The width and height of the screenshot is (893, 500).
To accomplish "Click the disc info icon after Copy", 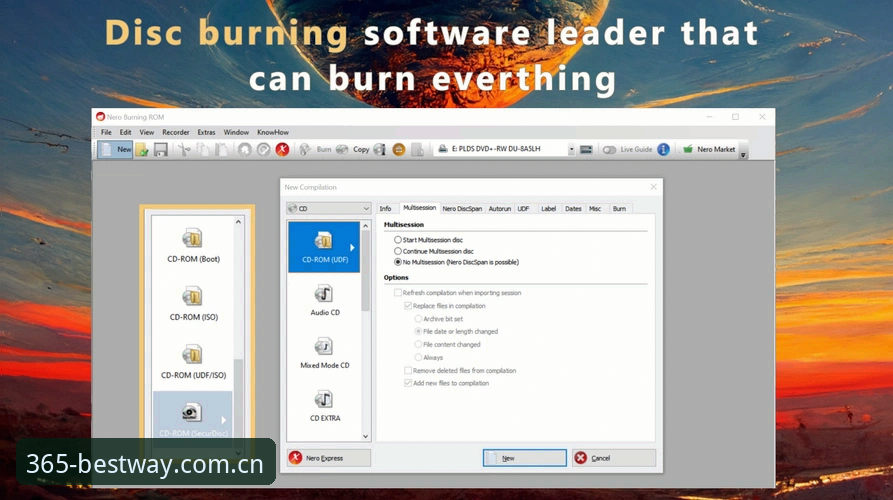I will [379, 150].
